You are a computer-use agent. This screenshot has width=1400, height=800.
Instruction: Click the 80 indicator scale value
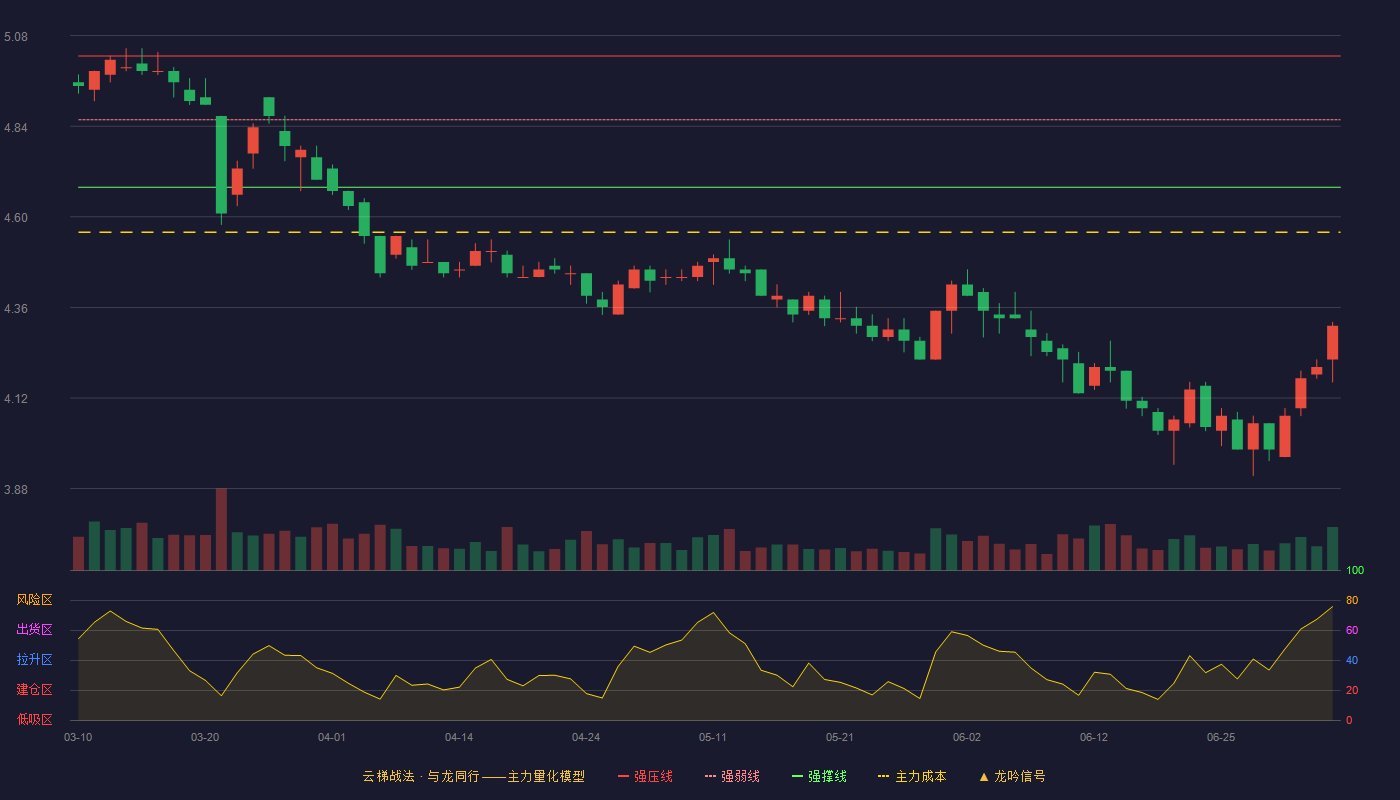pos(1352,600)
